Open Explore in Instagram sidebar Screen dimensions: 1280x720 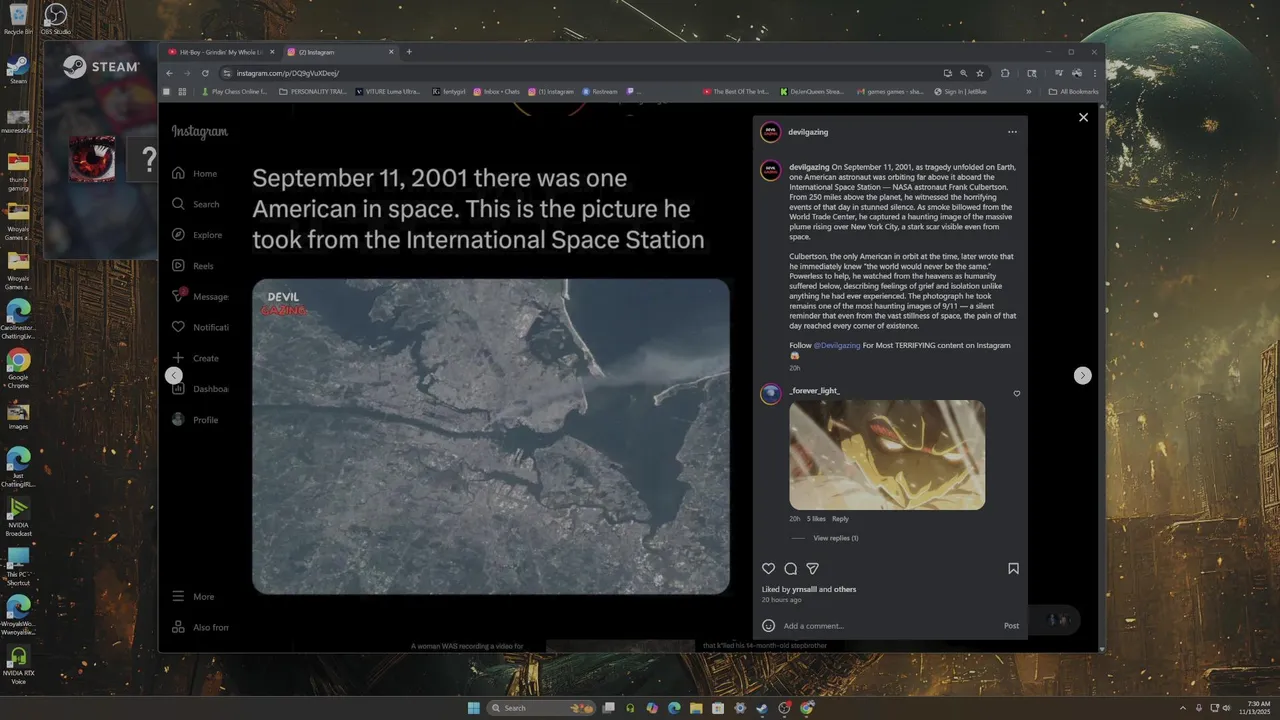click(x=197, y=235)
